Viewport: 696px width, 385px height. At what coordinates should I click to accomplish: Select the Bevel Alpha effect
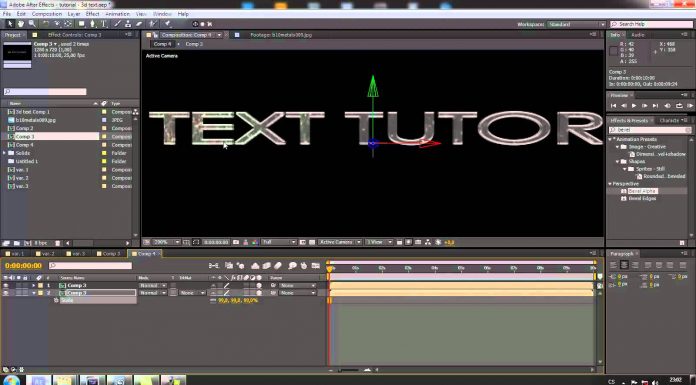[642, 191]
